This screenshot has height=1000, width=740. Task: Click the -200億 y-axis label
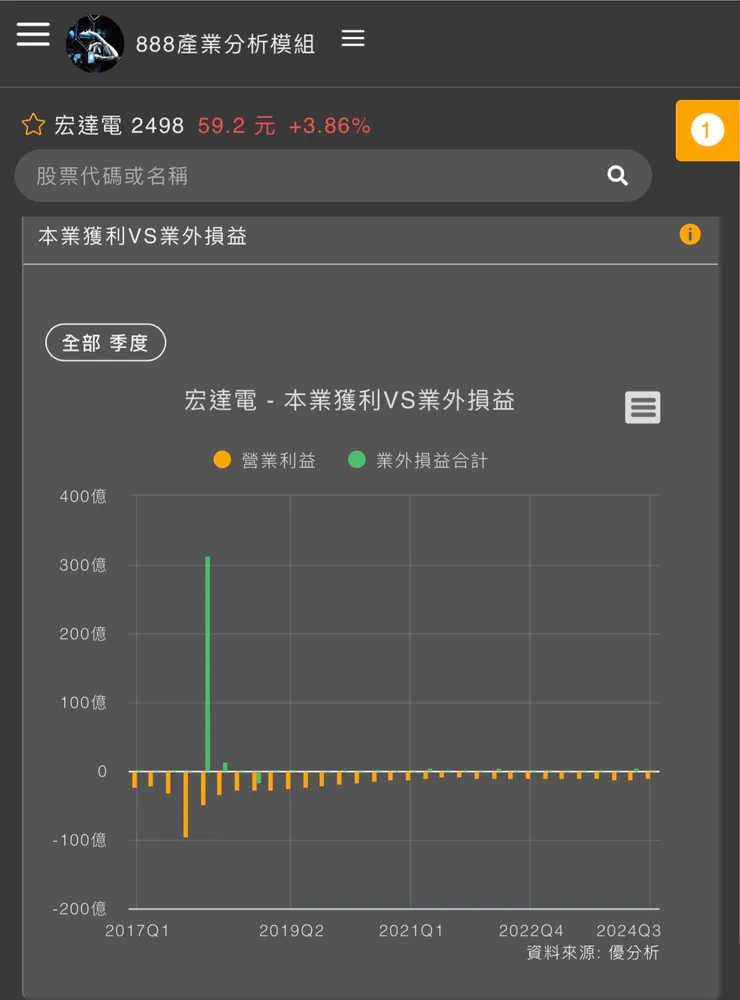80,908
